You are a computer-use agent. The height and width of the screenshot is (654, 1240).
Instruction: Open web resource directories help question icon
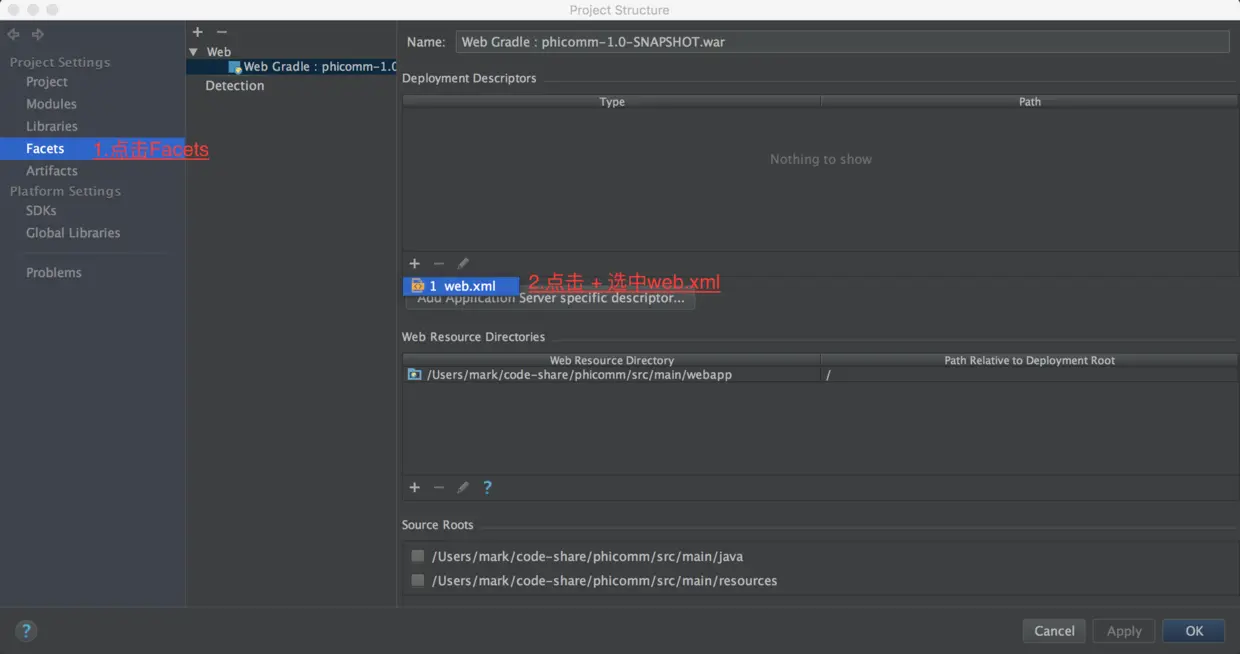(x=487, y=488)
